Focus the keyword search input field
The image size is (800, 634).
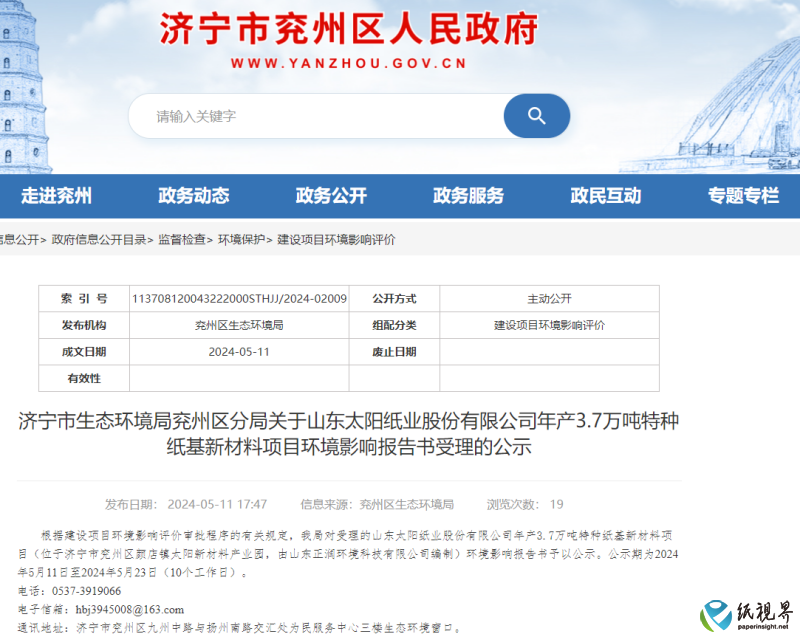(316, 116)
